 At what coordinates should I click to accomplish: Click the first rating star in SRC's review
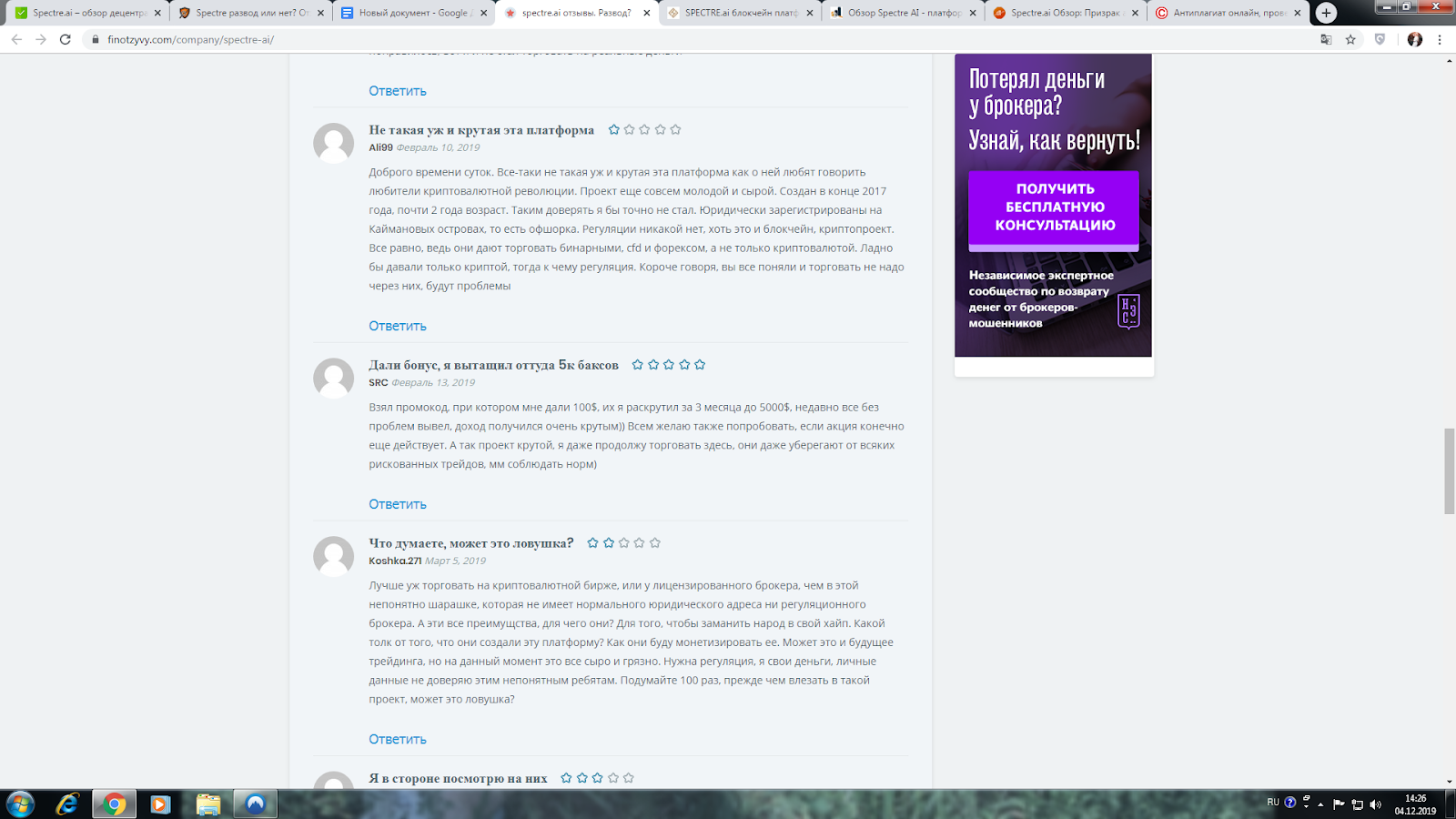click(x=638, y=364)
